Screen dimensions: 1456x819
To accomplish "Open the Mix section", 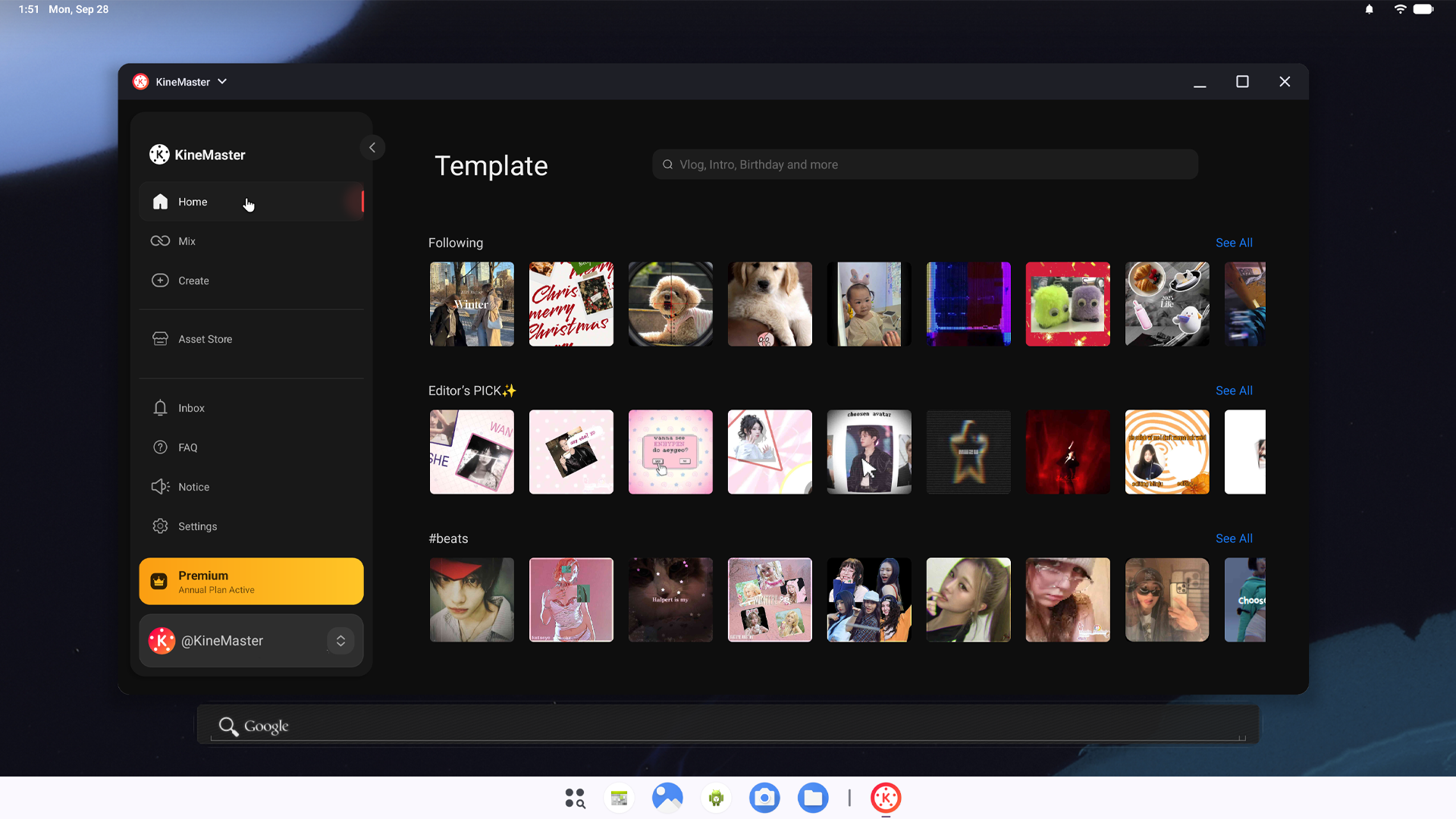I will [251, 241].
